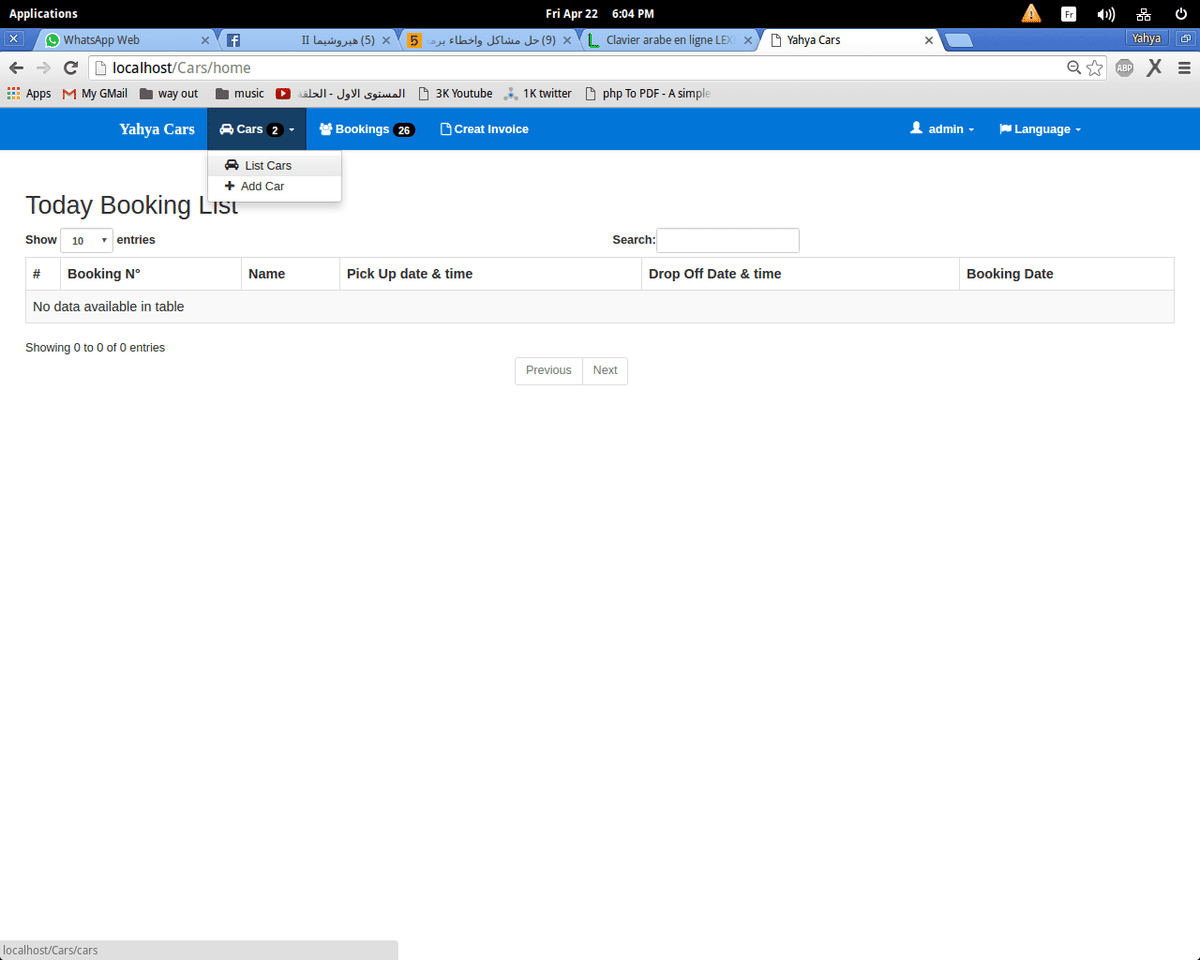Open the Apps bookmarks shortcut

click(x=29, y=93)
